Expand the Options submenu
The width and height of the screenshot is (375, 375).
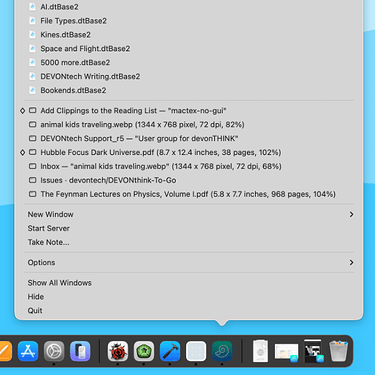tap(189, 263)
